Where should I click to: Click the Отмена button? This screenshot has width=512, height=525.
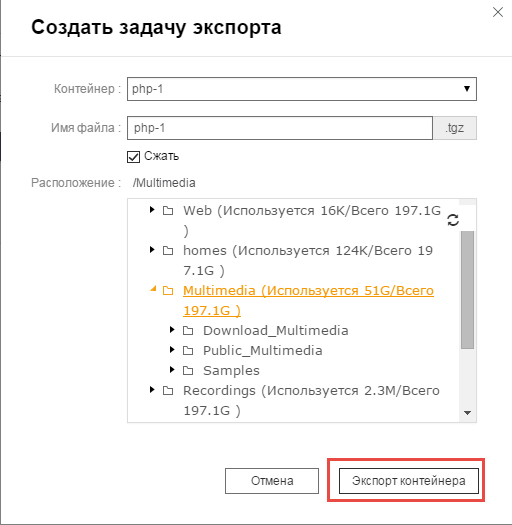(272, 481)
